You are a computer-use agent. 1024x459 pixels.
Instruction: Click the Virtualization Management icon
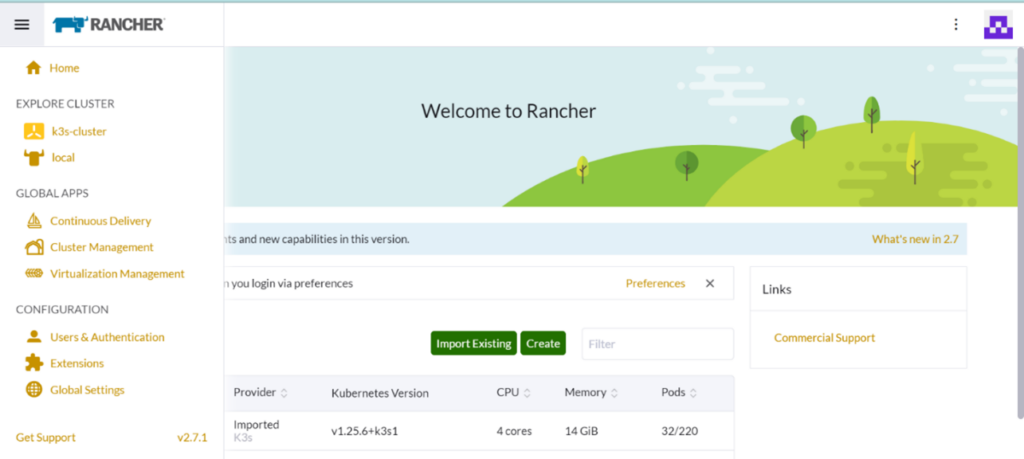[x=33, y=274]
